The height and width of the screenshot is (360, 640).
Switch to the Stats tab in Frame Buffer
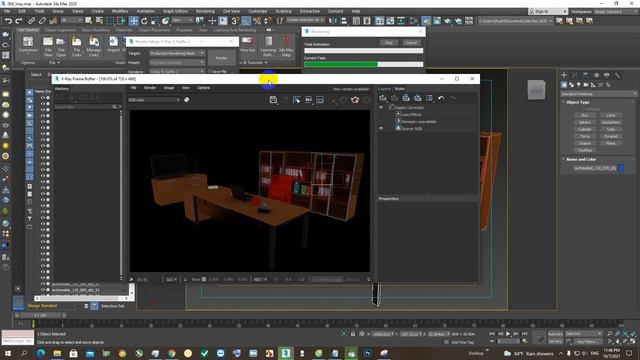(400, 89)
